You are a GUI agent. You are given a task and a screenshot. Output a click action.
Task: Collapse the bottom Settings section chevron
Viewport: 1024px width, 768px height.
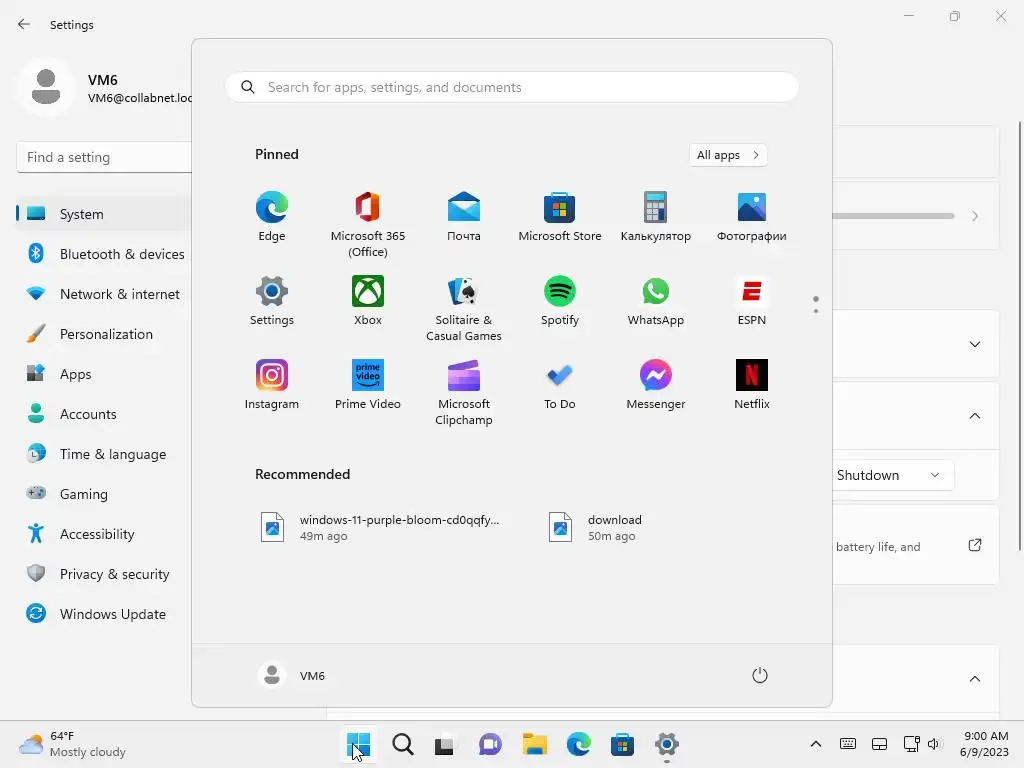click(974, 679)
